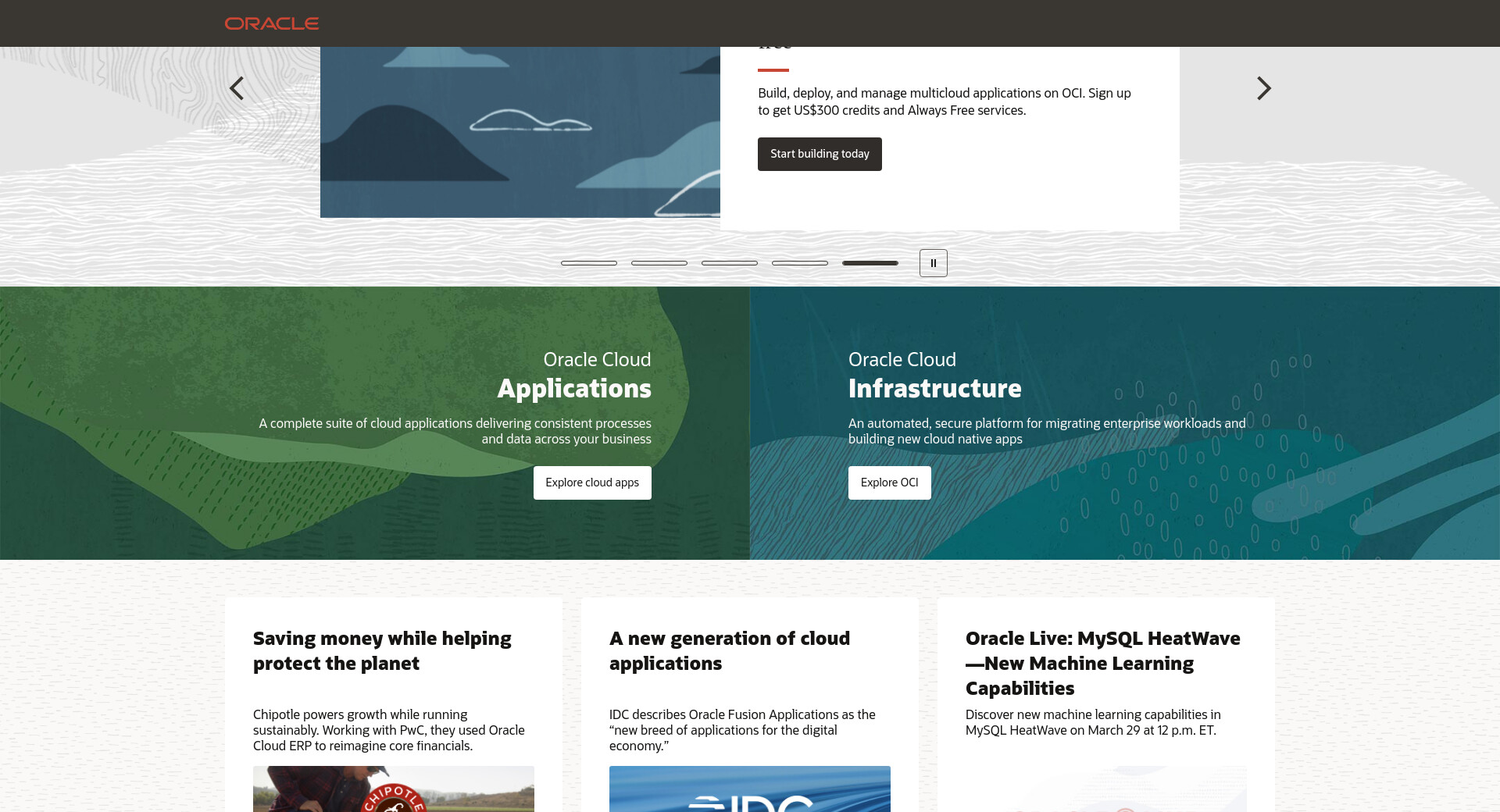The width and height of the screenshot is (1500, 812).
Task: Click Start building today button
Action: tap(820, 154)
